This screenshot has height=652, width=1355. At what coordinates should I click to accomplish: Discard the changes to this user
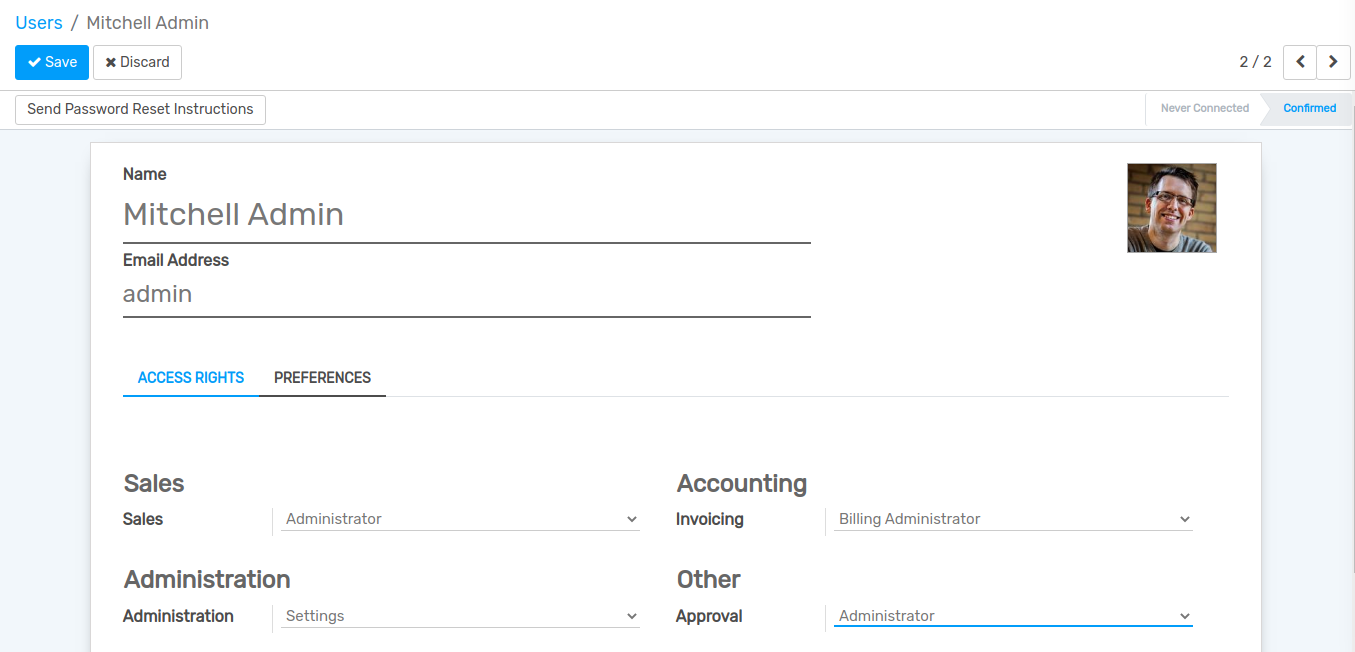pos(137,62)
